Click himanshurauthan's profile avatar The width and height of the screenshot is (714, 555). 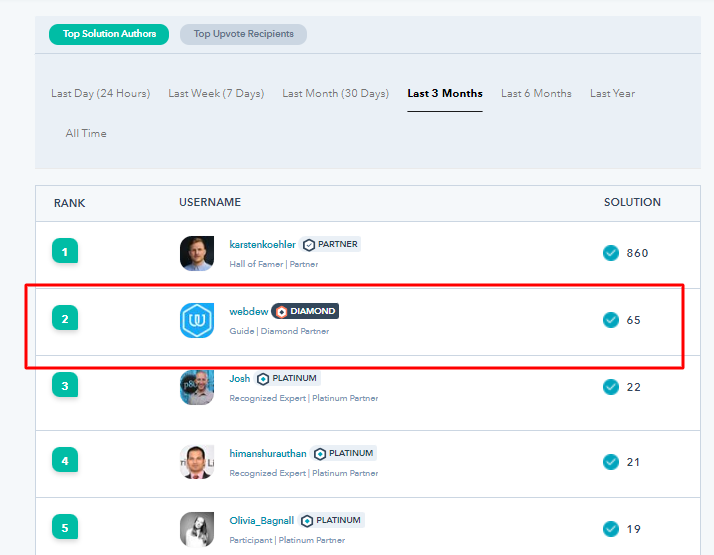point(197,462)
